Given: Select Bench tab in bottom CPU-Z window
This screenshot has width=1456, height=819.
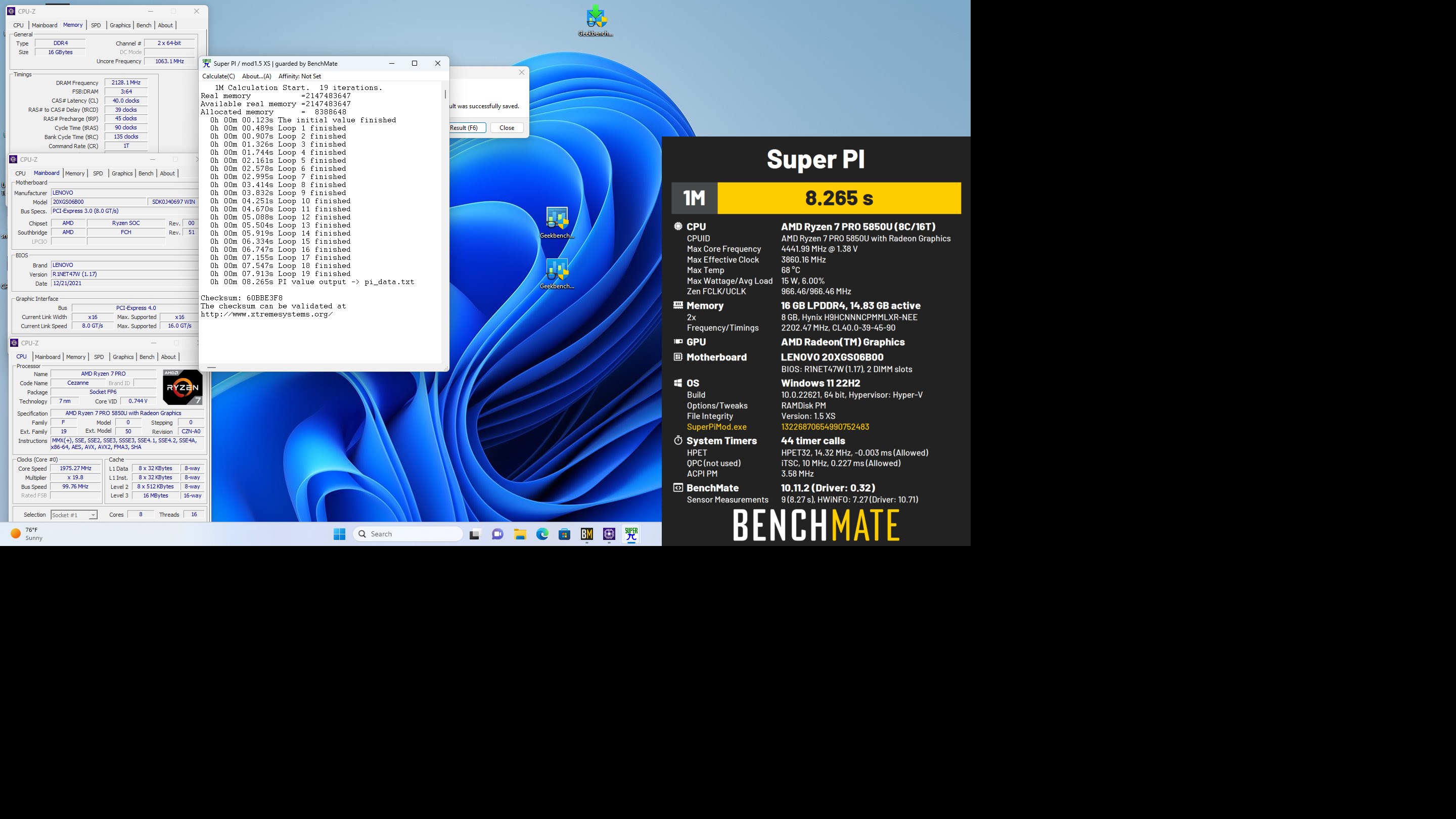Looking at the screenshot, I should tap(147, 357).
